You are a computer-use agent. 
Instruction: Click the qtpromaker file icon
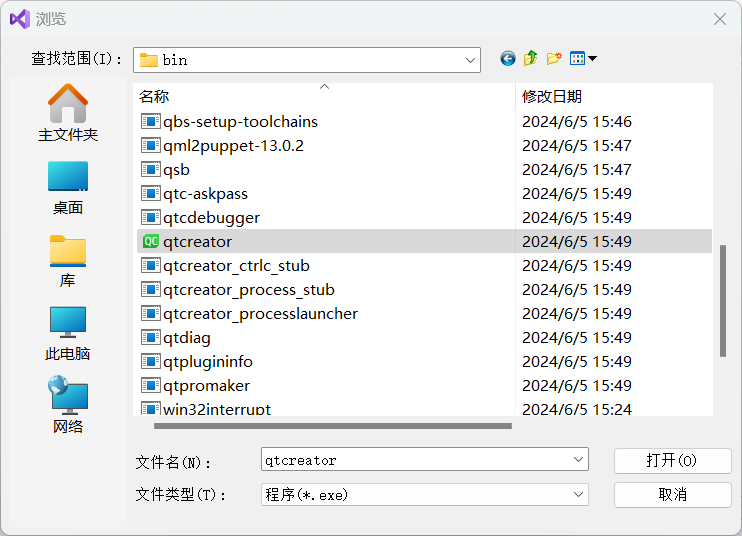150,386
